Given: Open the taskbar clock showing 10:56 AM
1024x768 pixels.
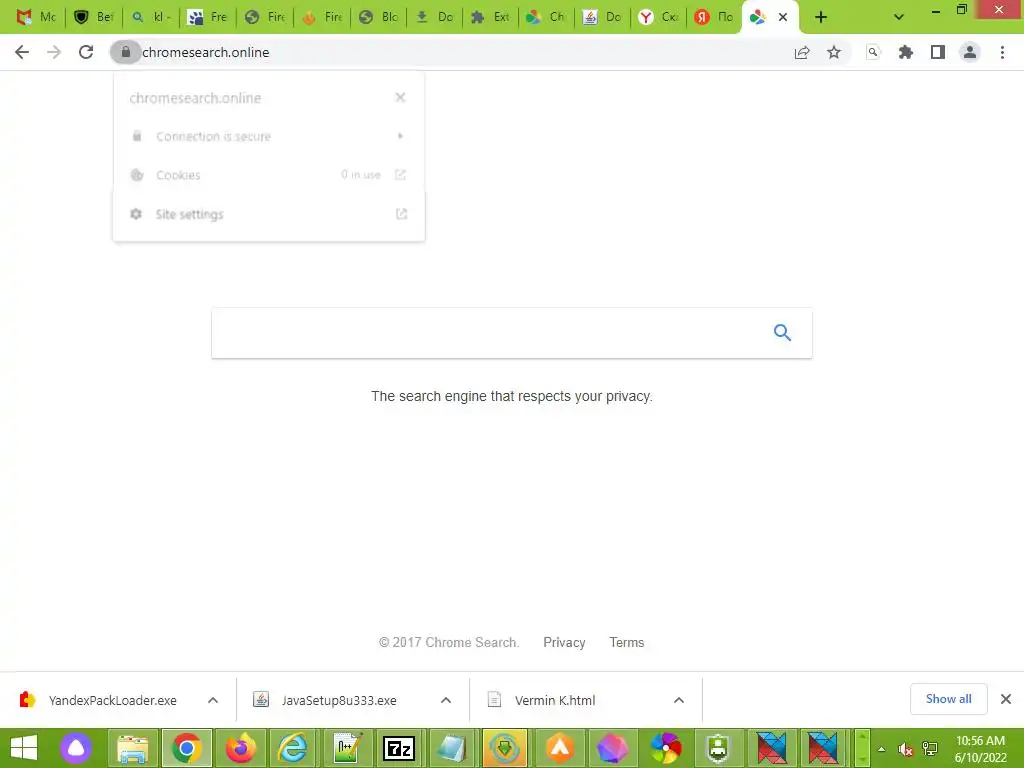Looking at the screenshot, I should pyautogui.click(x=980, y=748).
